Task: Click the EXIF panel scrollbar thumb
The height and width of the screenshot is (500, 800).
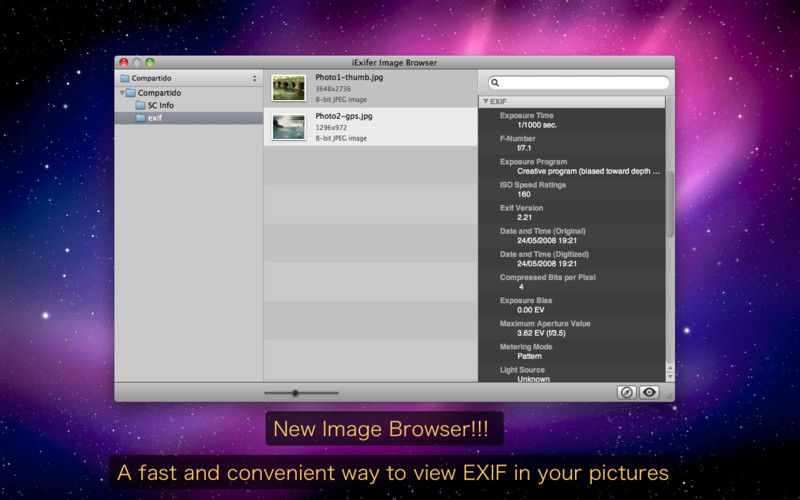Action: pos(670,203)
